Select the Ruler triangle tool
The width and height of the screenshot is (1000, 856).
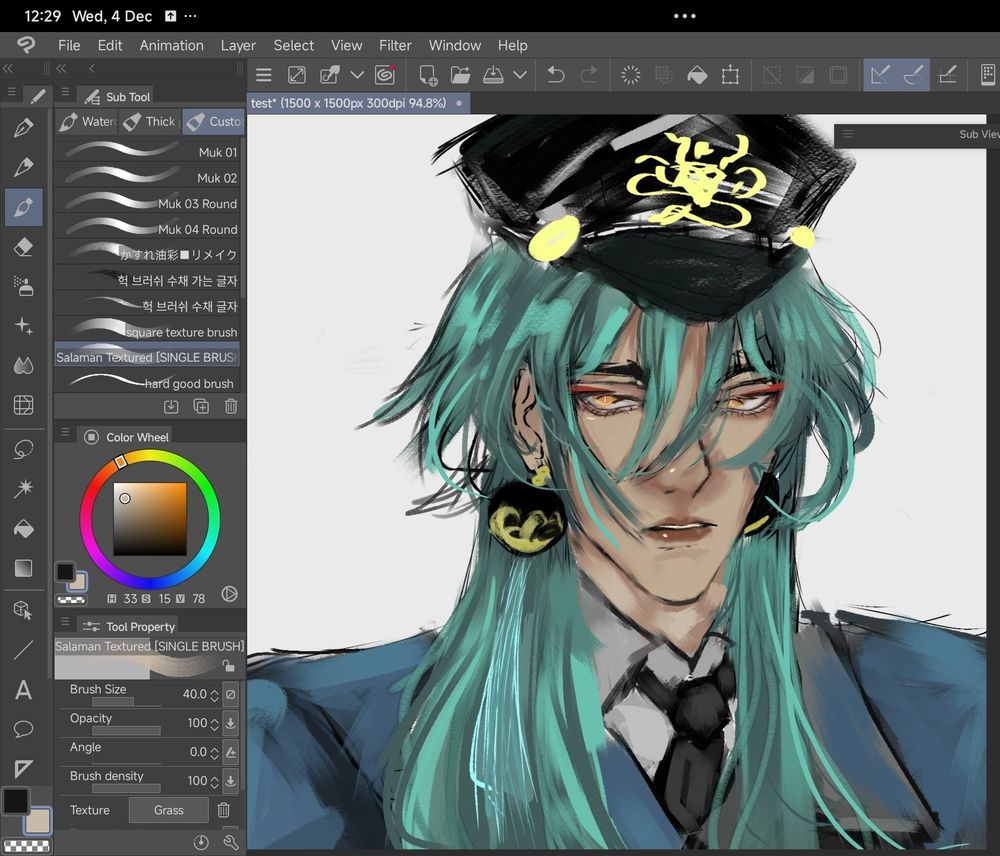[x=24, y=769]
